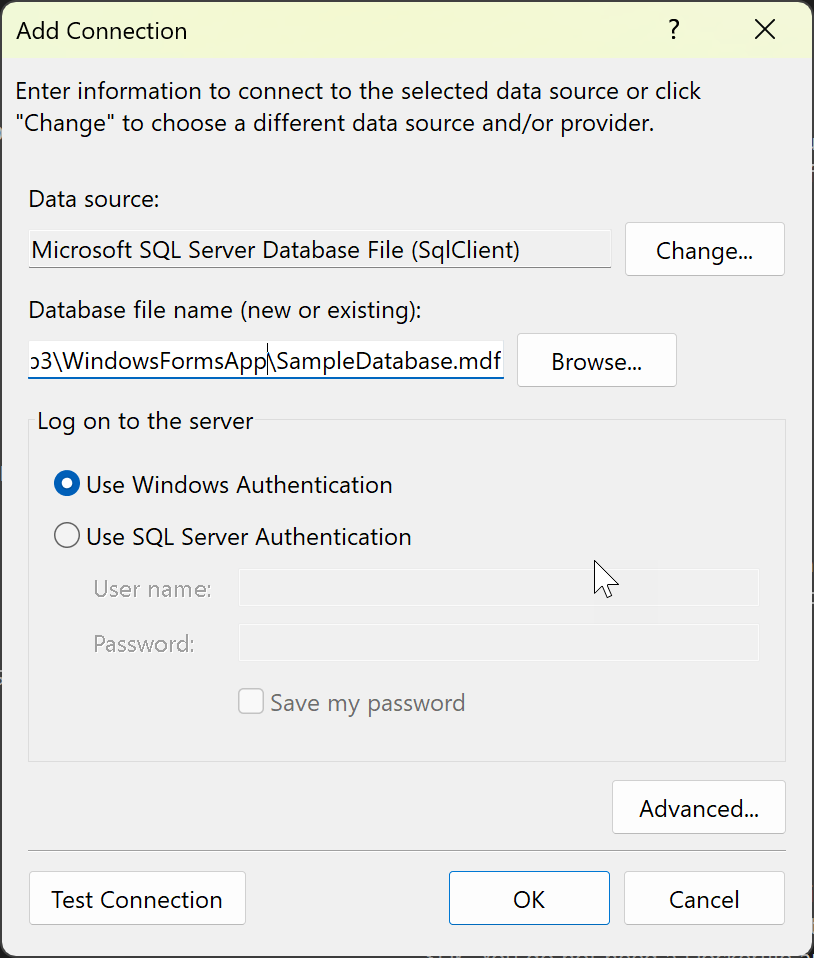Confirm the connection with OK

pyautogui.click(x=529, y=898)
